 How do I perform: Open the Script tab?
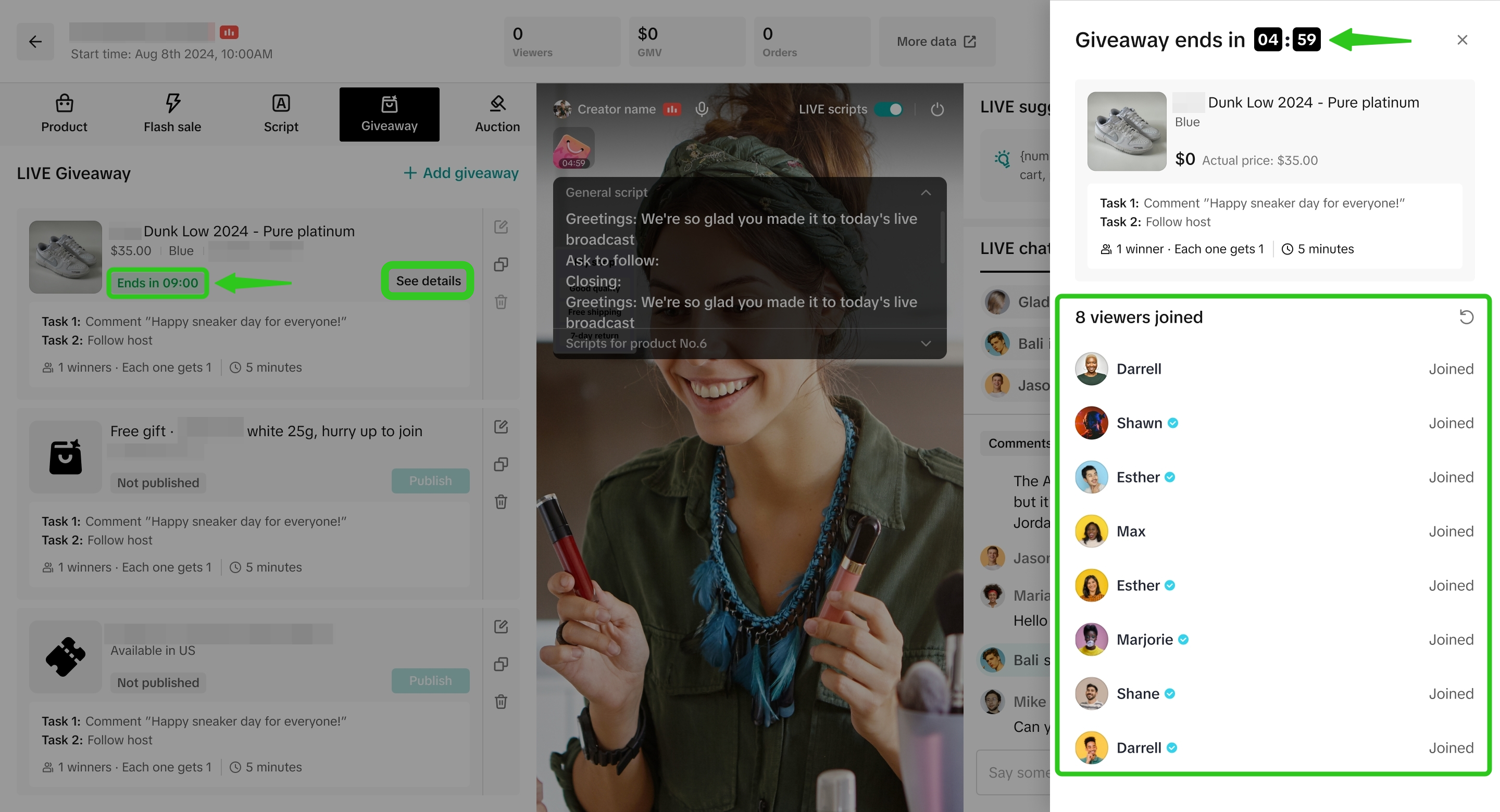coord(281,114)
